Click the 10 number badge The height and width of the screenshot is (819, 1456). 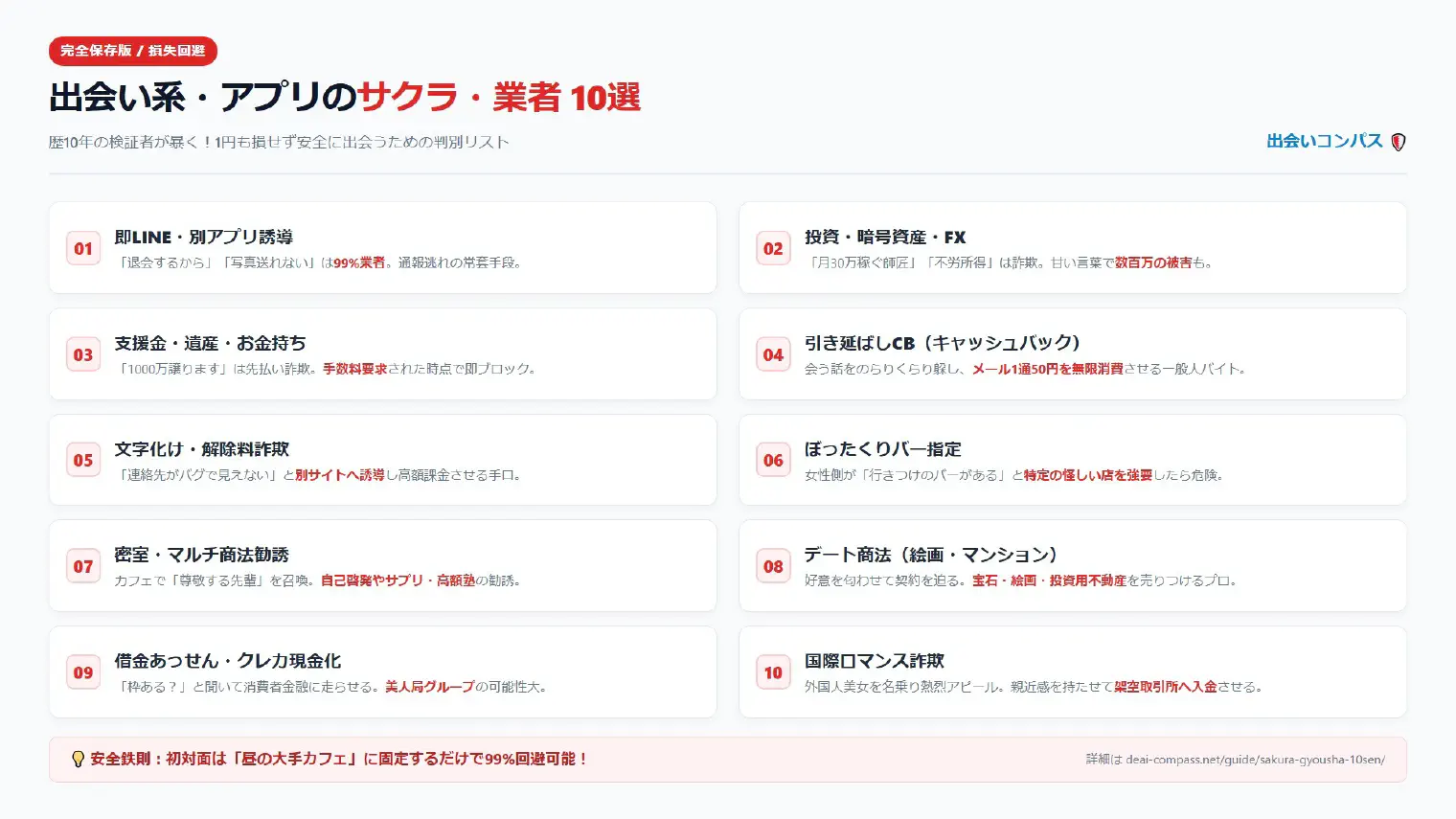click(x=773, y=672)
